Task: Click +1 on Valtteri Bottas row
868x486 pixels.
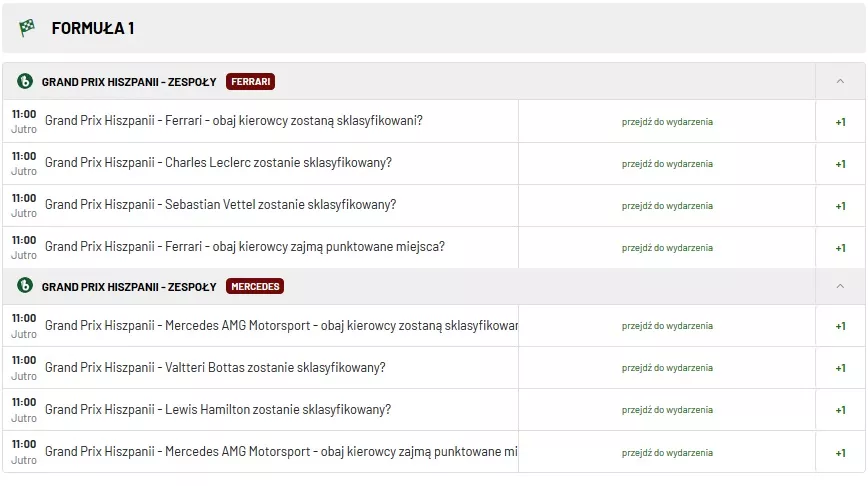Action: click(x=840, y=369)
